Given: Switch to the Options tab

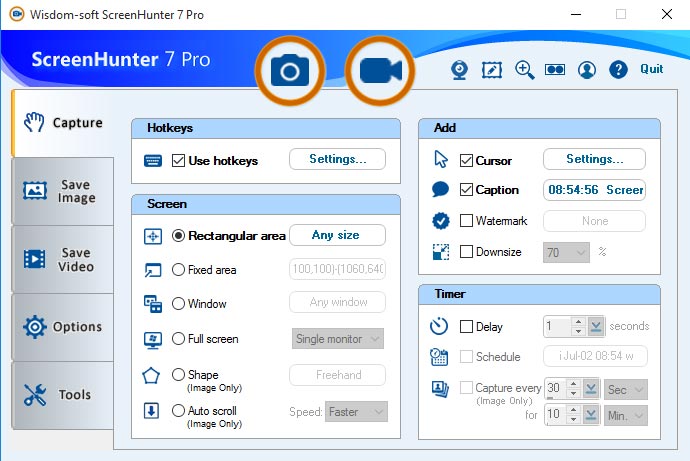Looking at the screenshot, I should point(63,327).
